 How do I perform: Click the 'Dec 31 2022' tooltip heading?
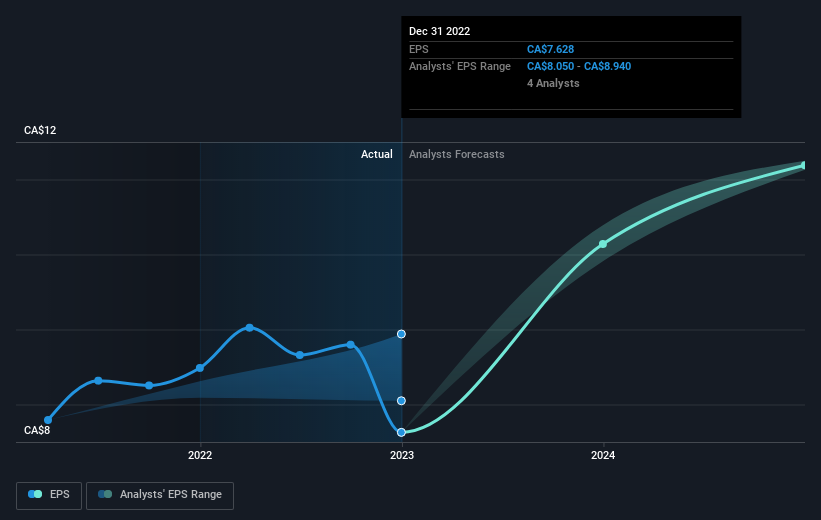(439, 31)
